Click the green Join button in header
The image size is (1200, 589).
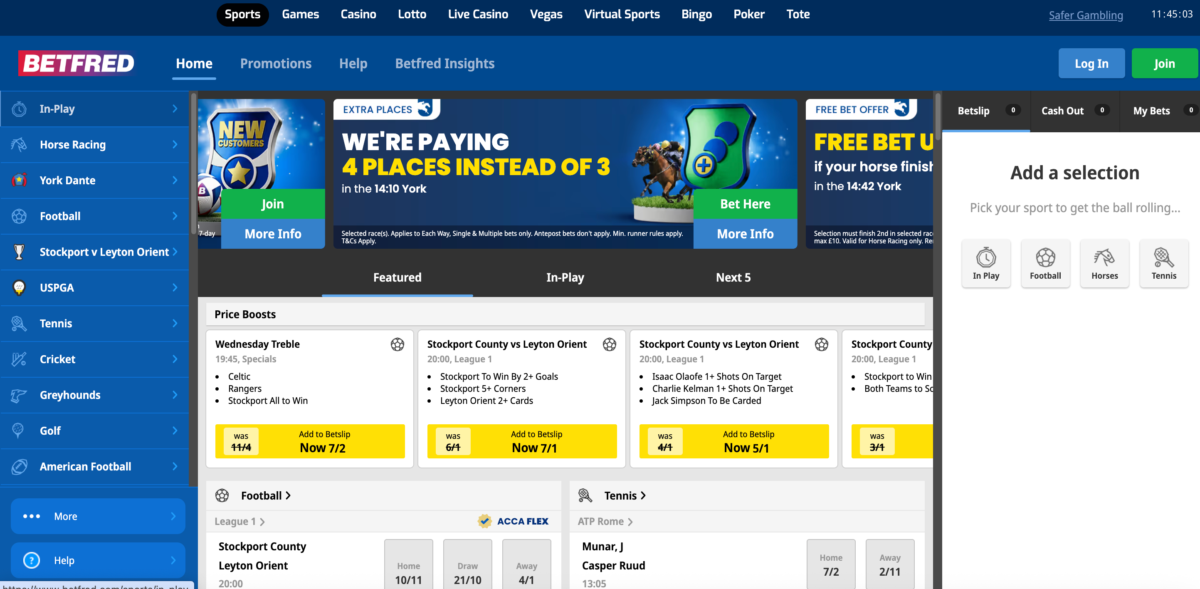pyautogui.click(x=1164, y=63)
